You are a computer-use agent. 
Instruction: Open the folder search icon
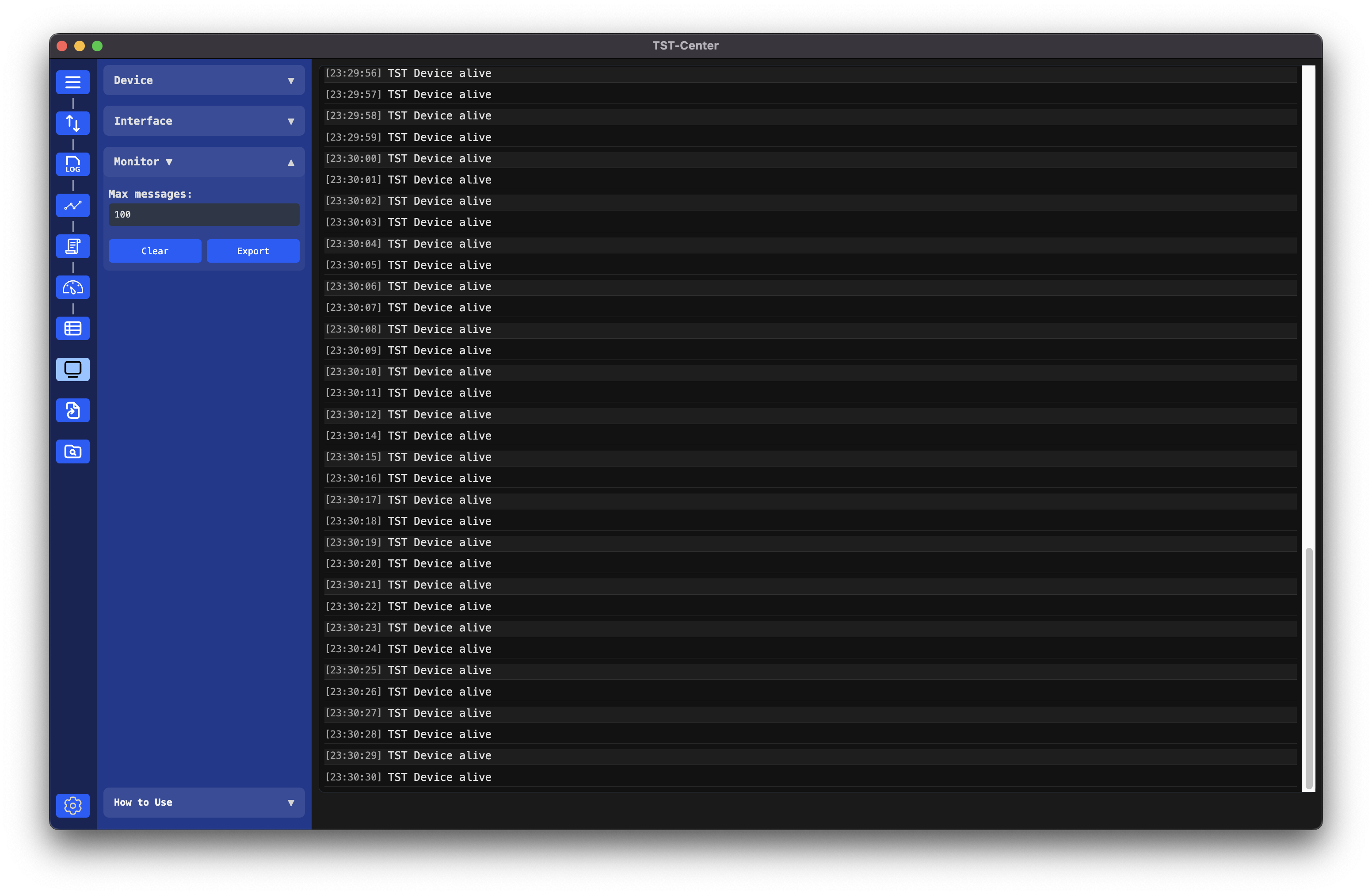(x=72, y=451)
